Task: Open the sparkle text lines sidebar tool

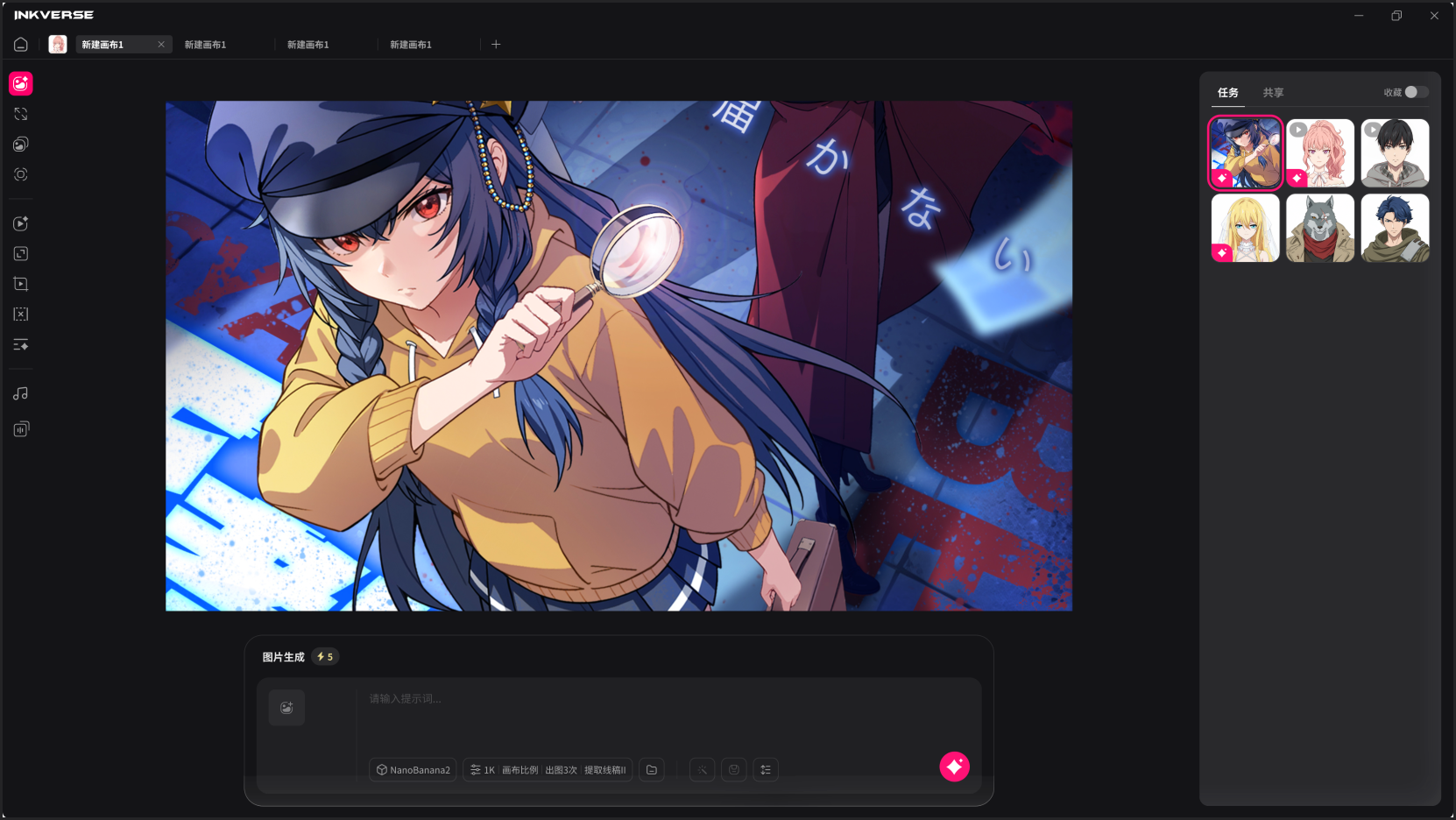Action: [x=21, y=345]
